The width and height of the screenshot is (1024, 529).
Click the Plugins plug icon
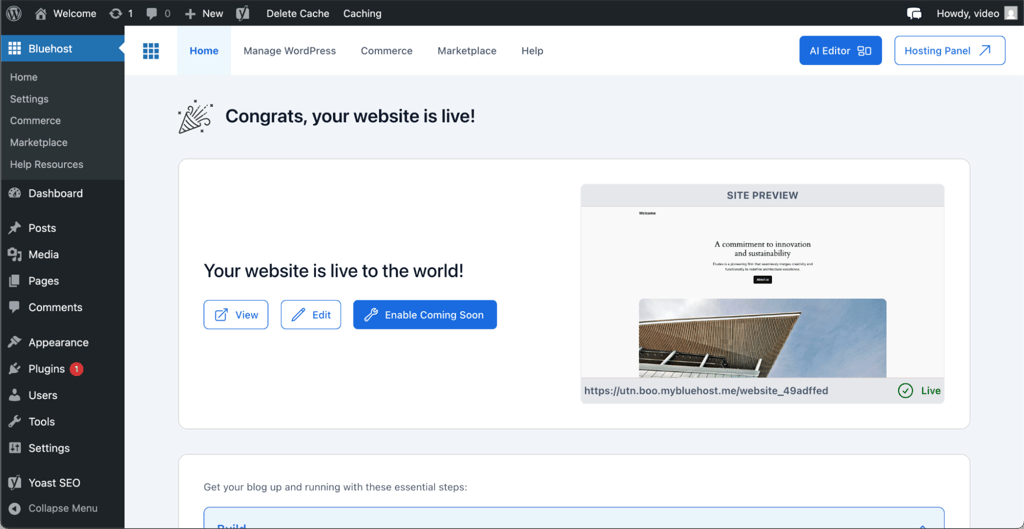pyautogui.click(x=14, y=369)
